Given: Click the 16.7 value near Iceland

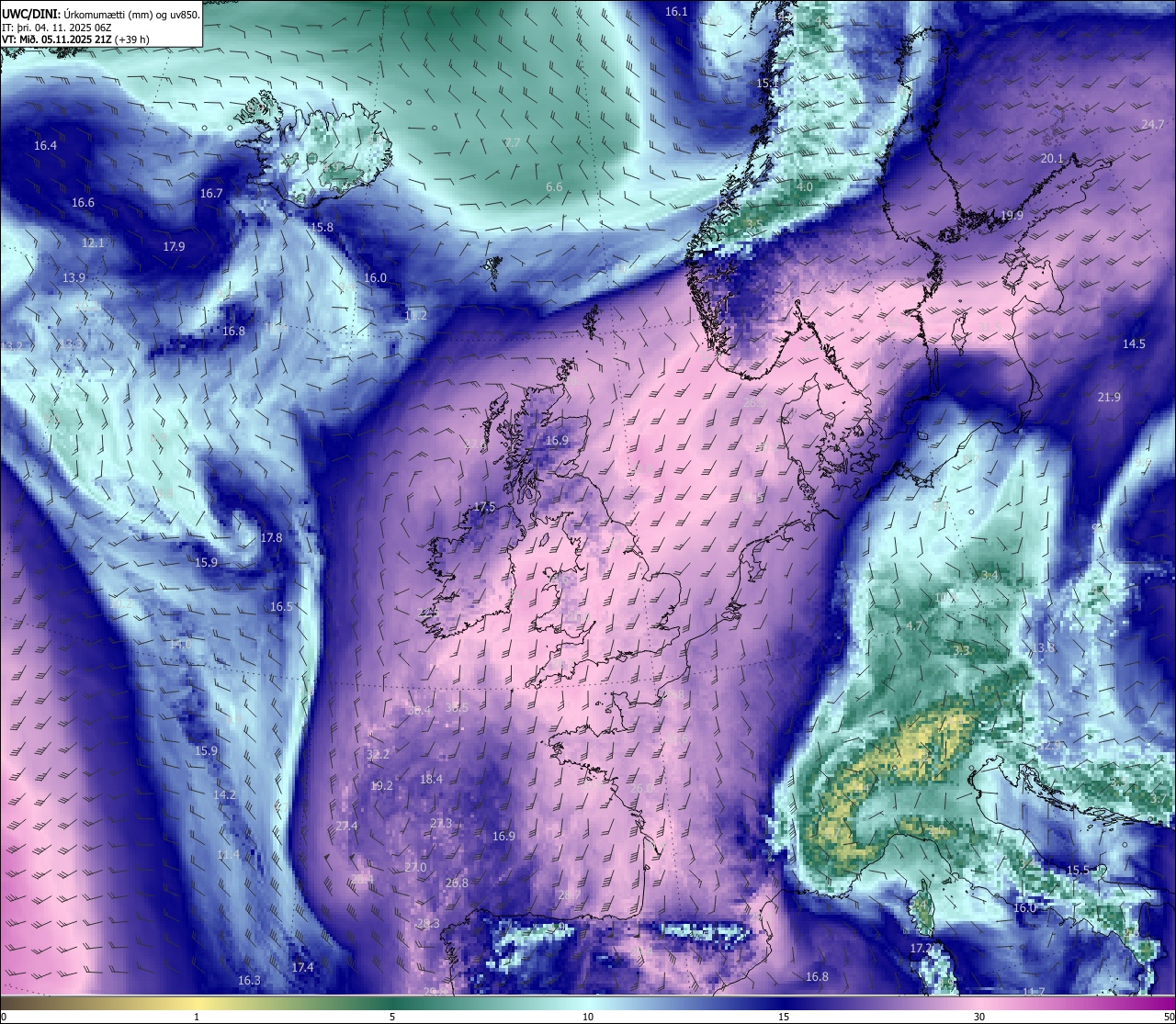Looking at the screenshot, I should pos(211,194).
